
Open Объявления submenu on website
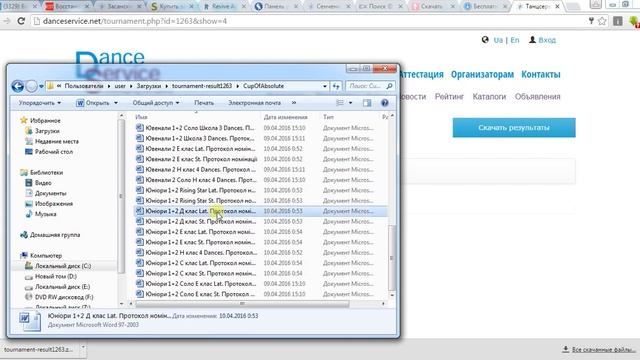[537, 97]
